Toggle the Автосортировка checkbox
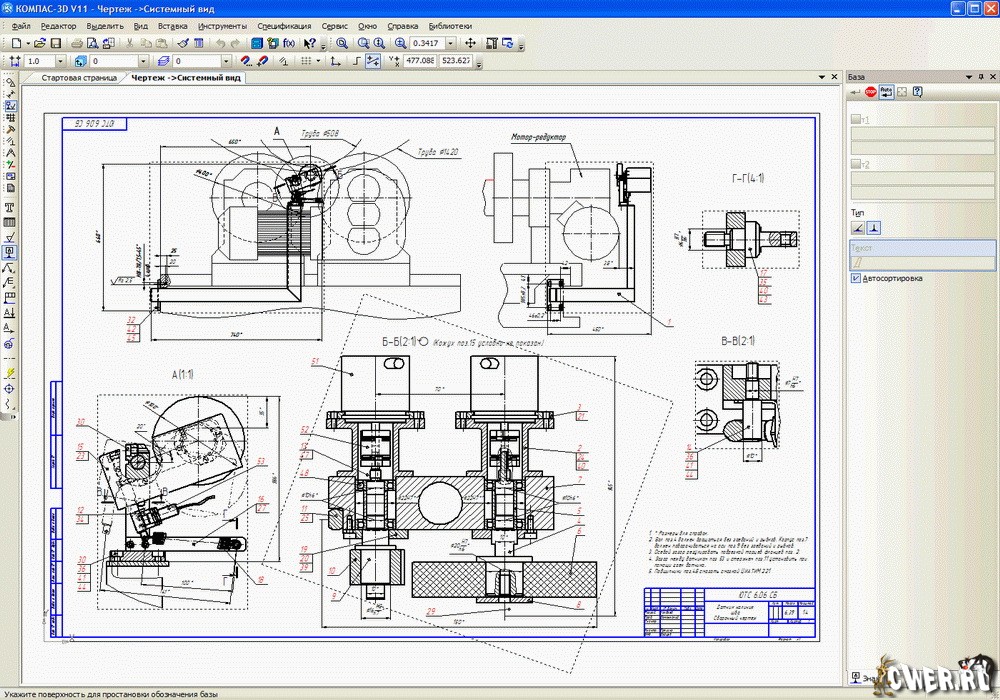 click(x=855, y=278)
